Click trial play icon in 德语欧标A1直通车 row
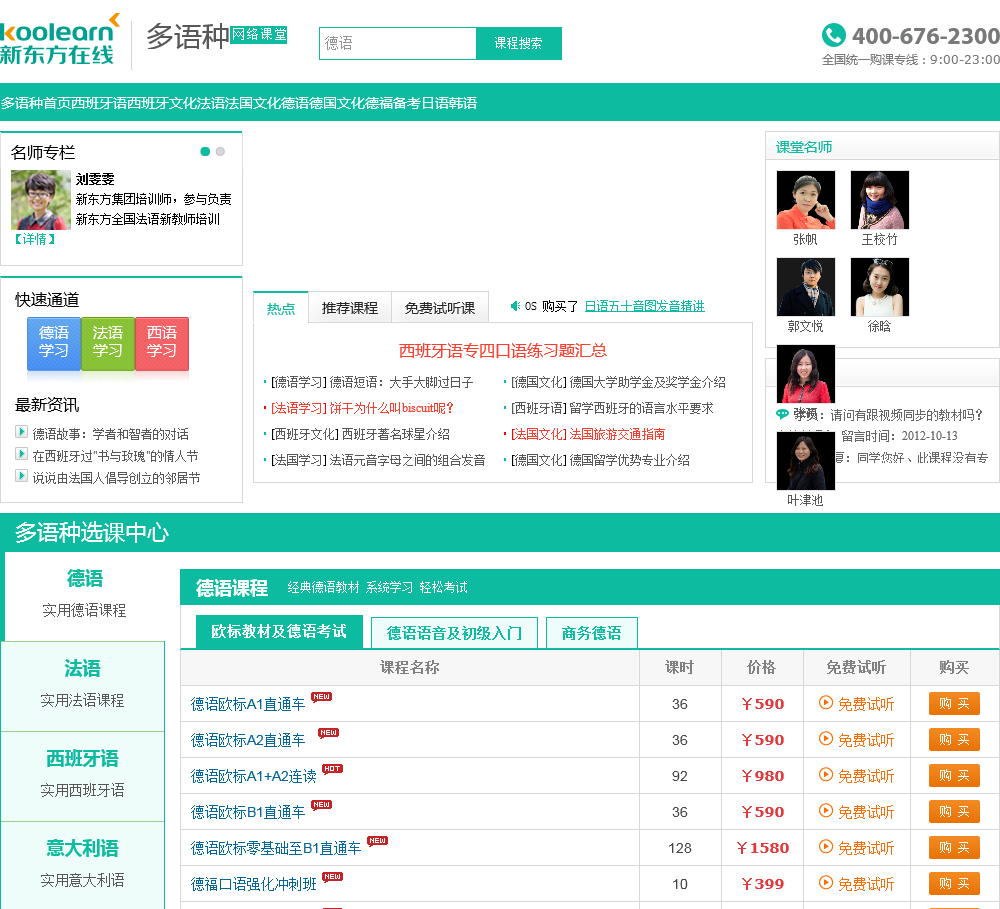Viewport: 1000px width, 909px height. tap(826, 702)
